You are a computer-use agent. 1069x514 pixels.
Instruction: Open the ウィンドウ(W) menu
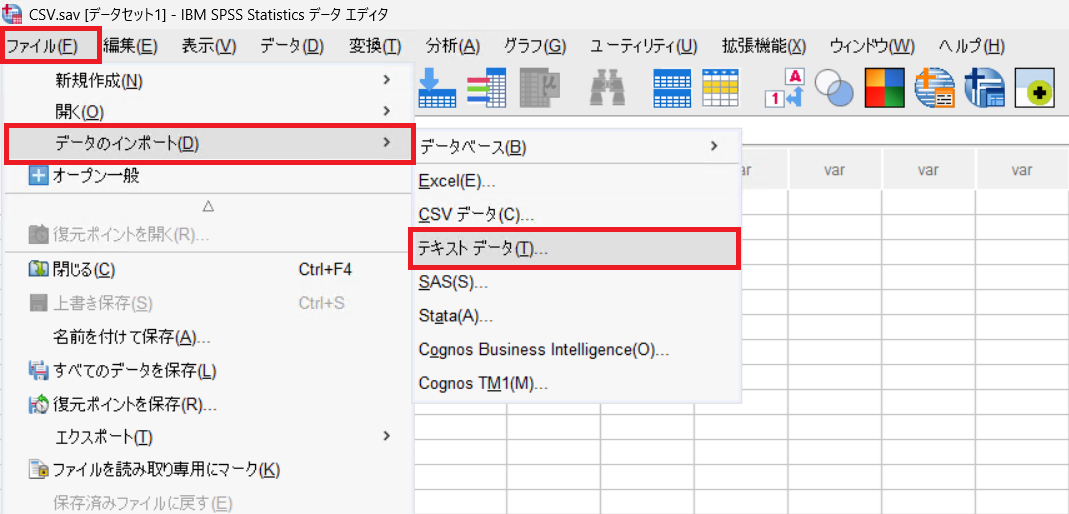point(872,46)
